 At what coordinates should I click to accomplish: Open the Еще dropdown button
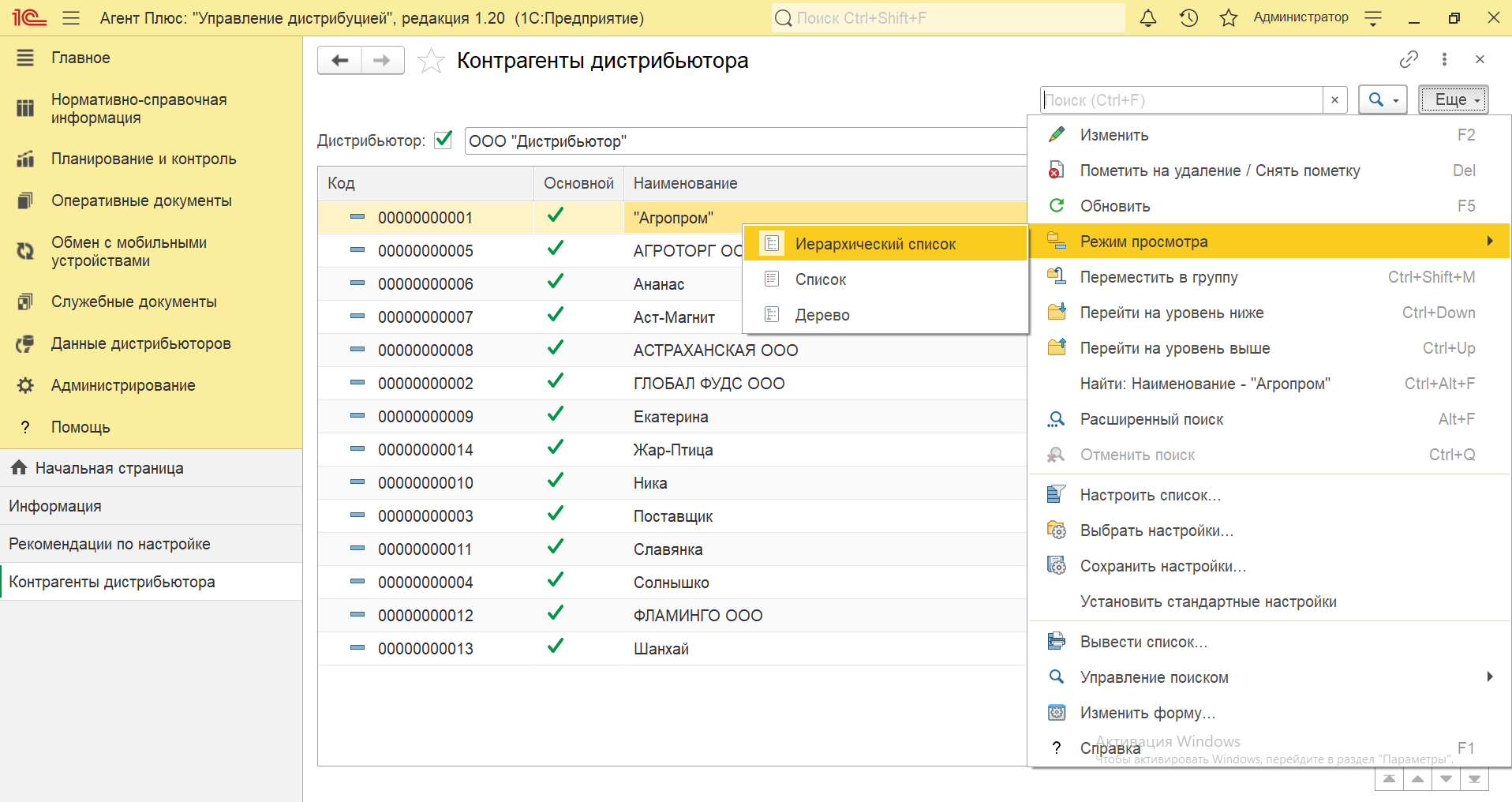1454,100
